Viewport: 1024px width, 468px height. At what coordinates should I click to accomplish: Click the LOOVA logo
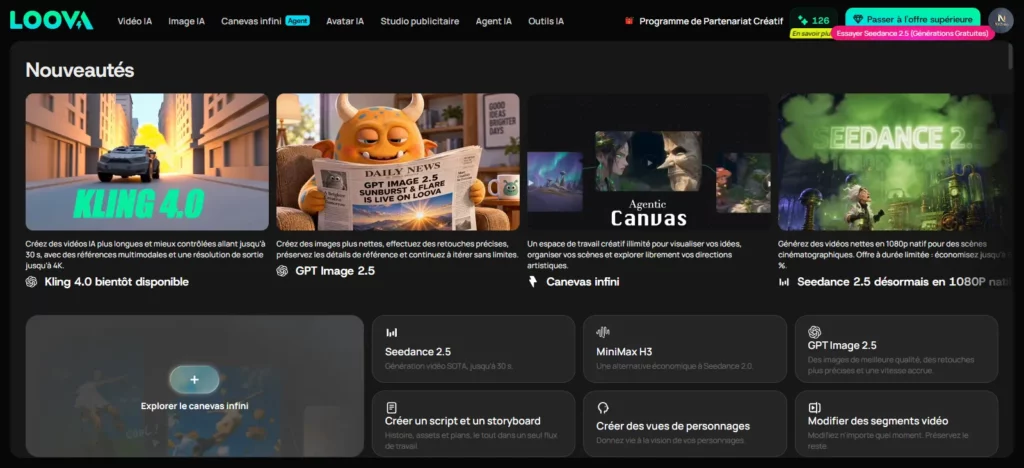click(x=52, y=20)
